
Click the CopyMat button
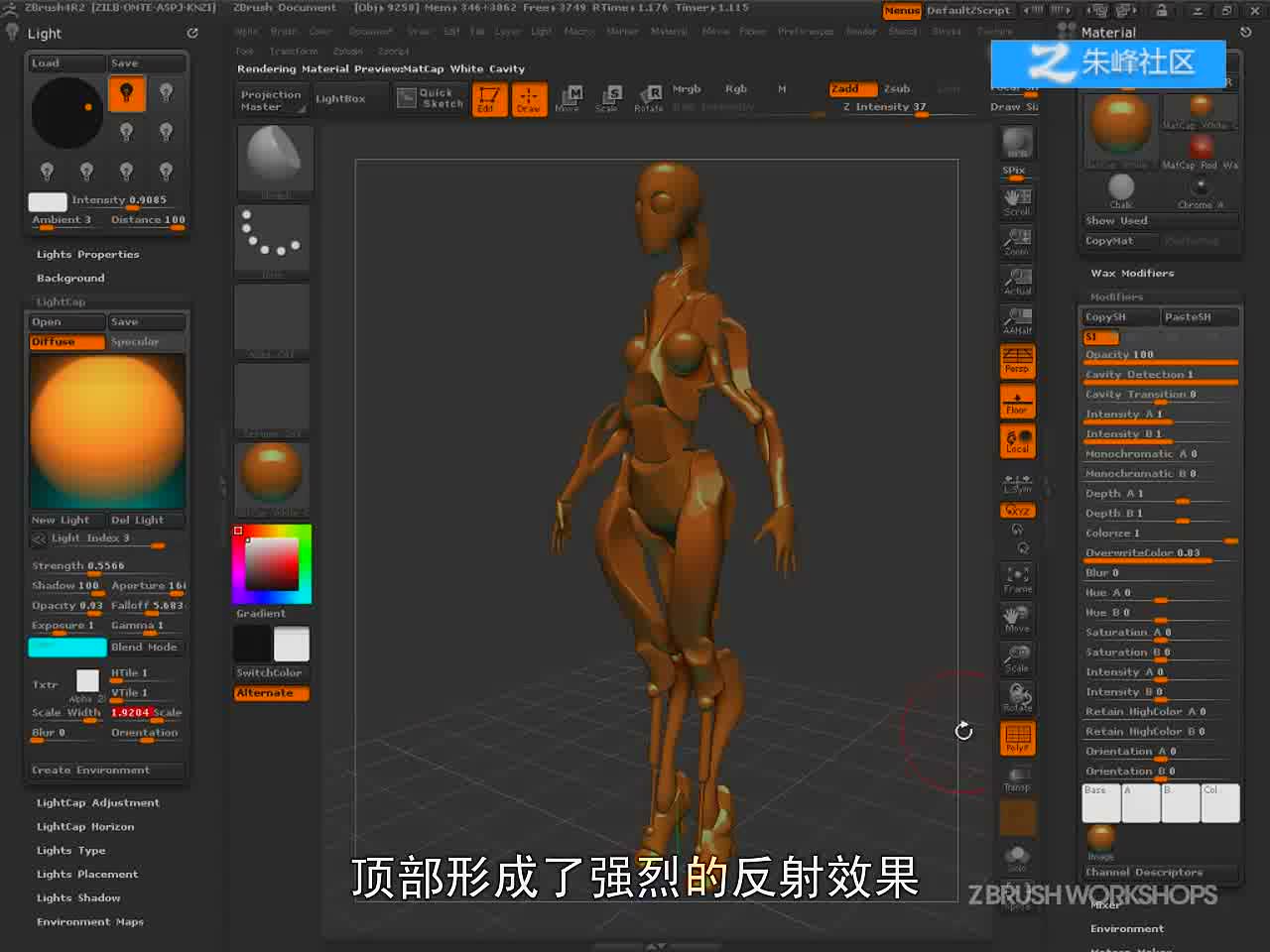pos(1120,241)
